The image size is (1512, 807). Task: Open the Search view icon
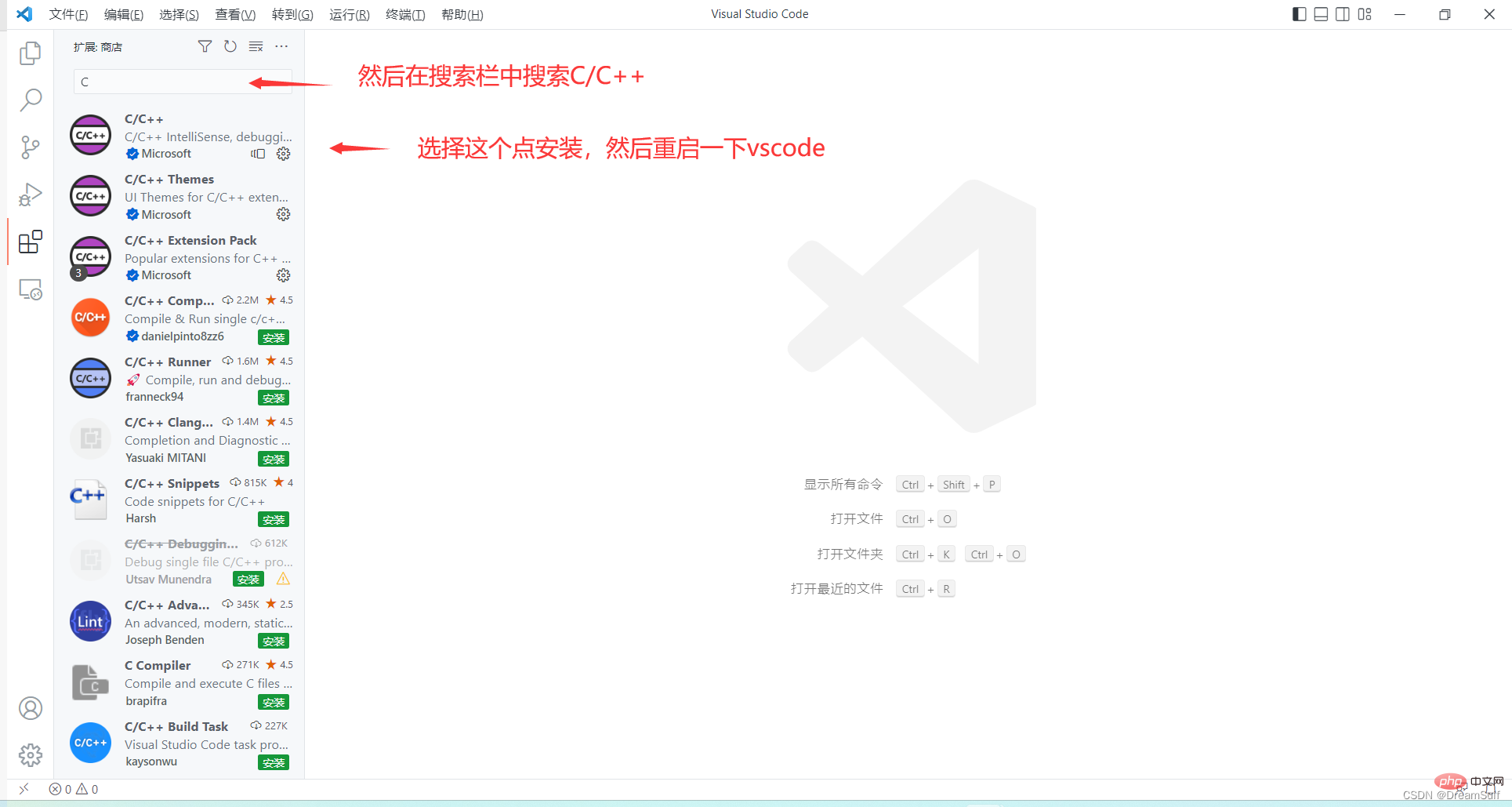(x=30, y=100)
